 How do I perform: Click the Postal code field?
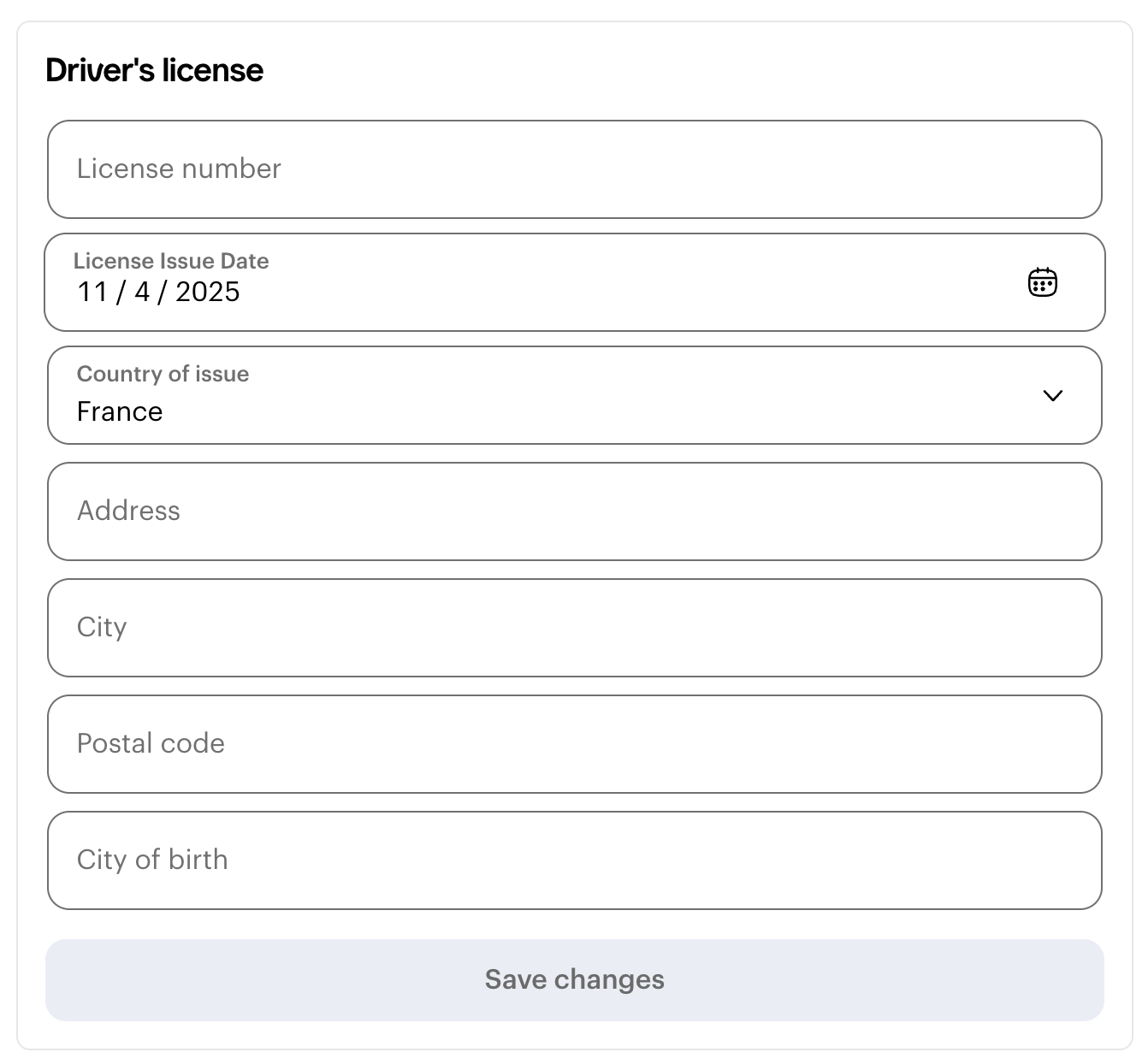click(x=574, y=744)
